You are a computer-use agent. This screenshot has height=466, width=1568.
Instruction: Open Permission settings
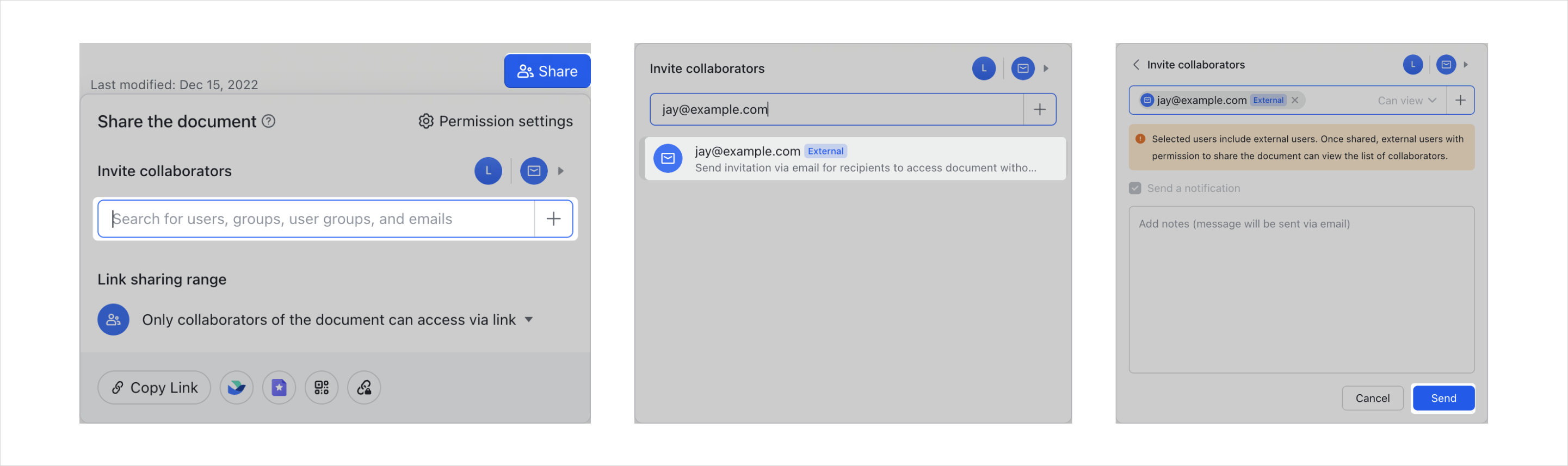496,121
